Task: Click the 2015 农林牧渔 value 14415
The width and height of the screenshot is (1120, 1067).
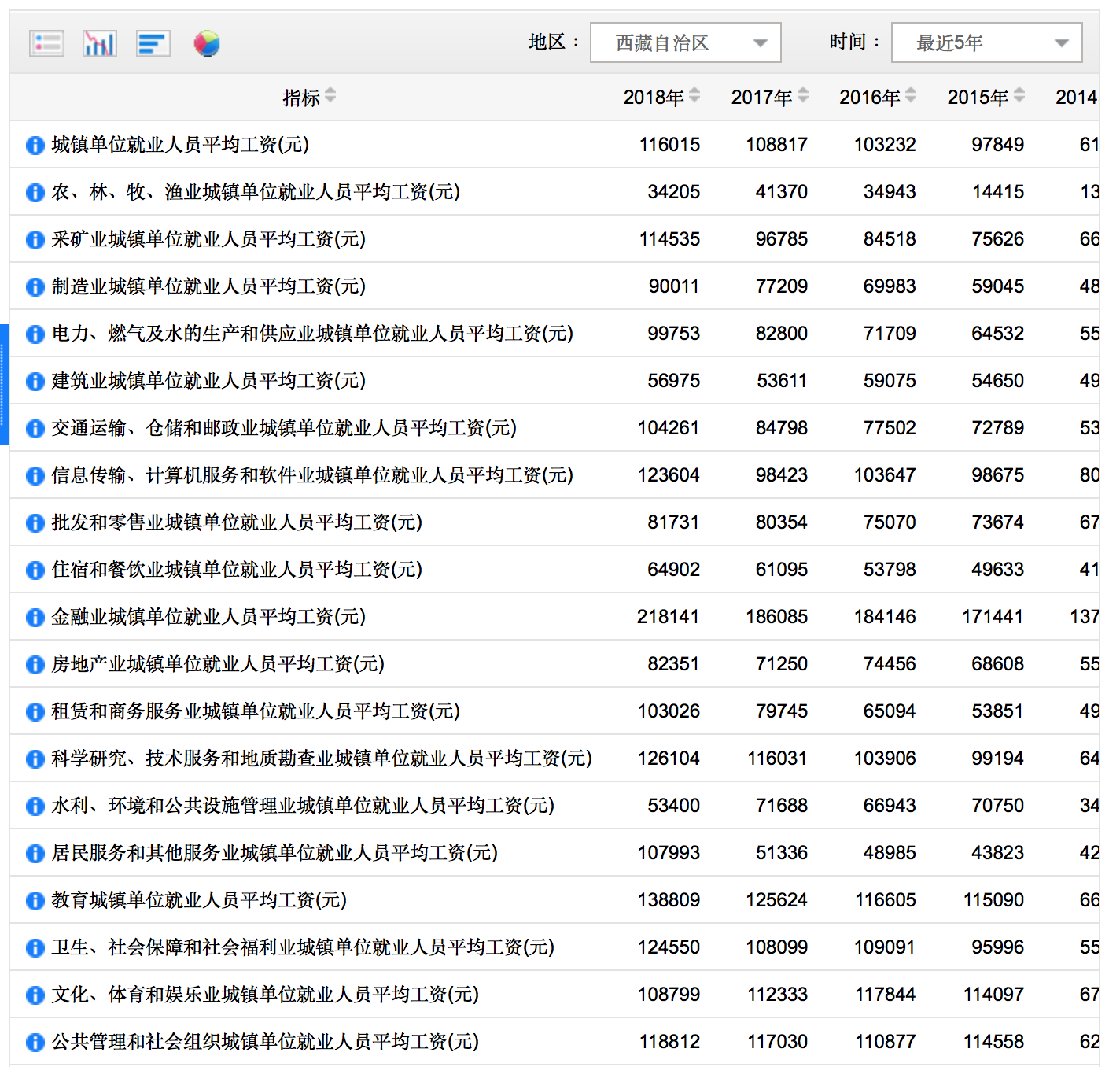Action: [998, 192]
